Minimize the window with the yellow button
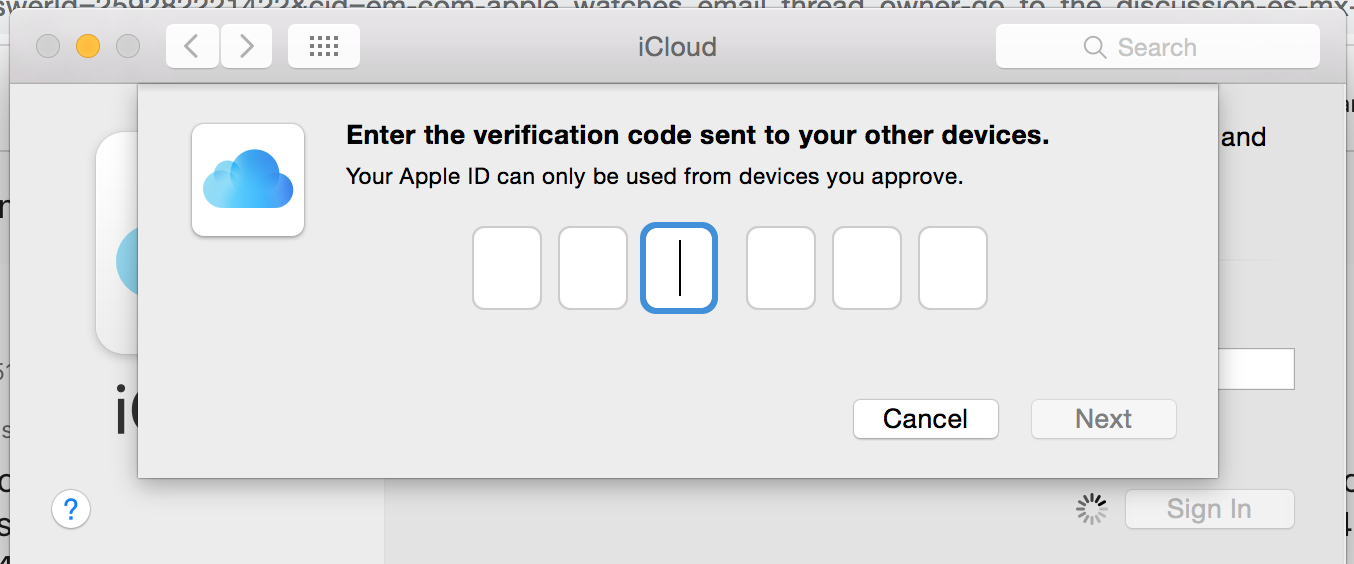This screenshot has width=1354, height=564. pyautogui.click(x=88, y=47)
